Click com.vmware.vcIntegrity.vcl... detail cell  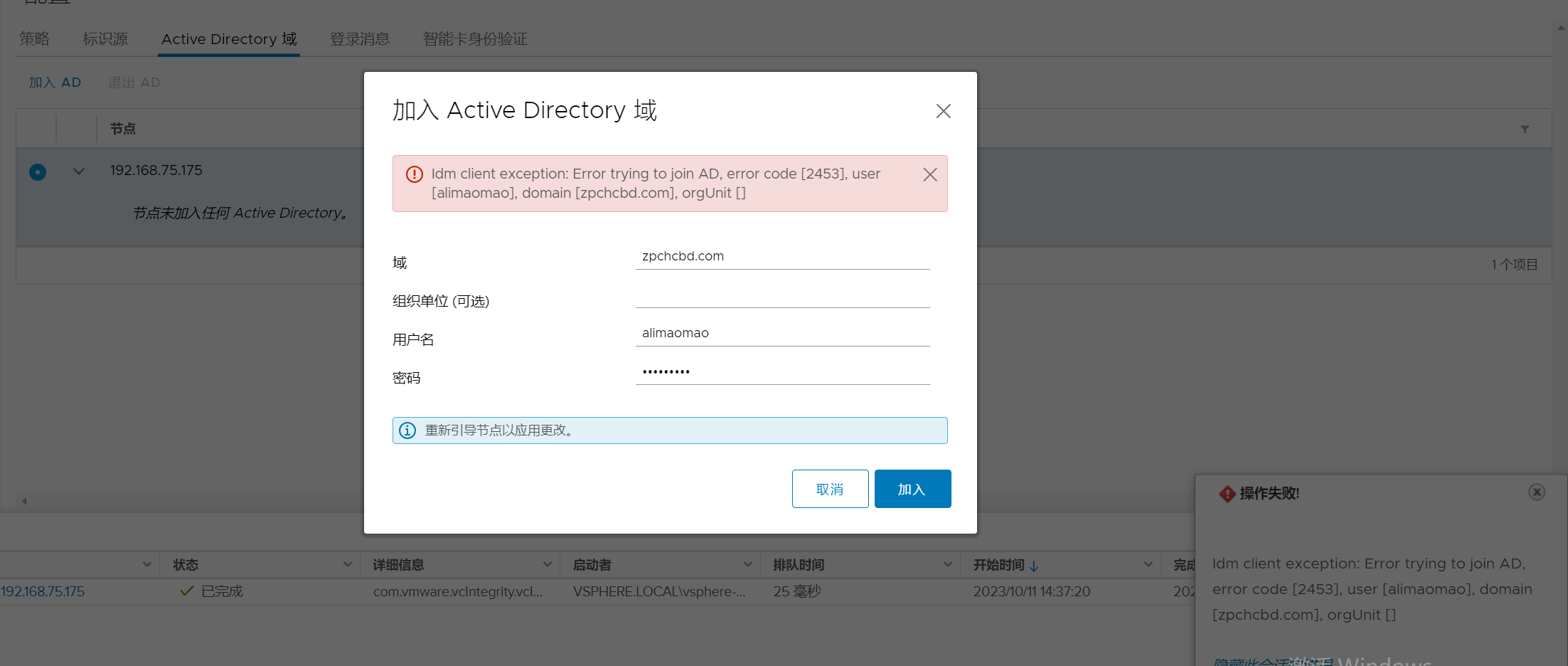[x=457, y=591]
